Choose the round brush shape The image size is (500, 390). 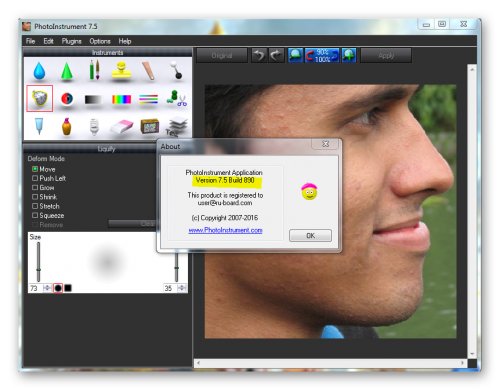click(58, 288)
